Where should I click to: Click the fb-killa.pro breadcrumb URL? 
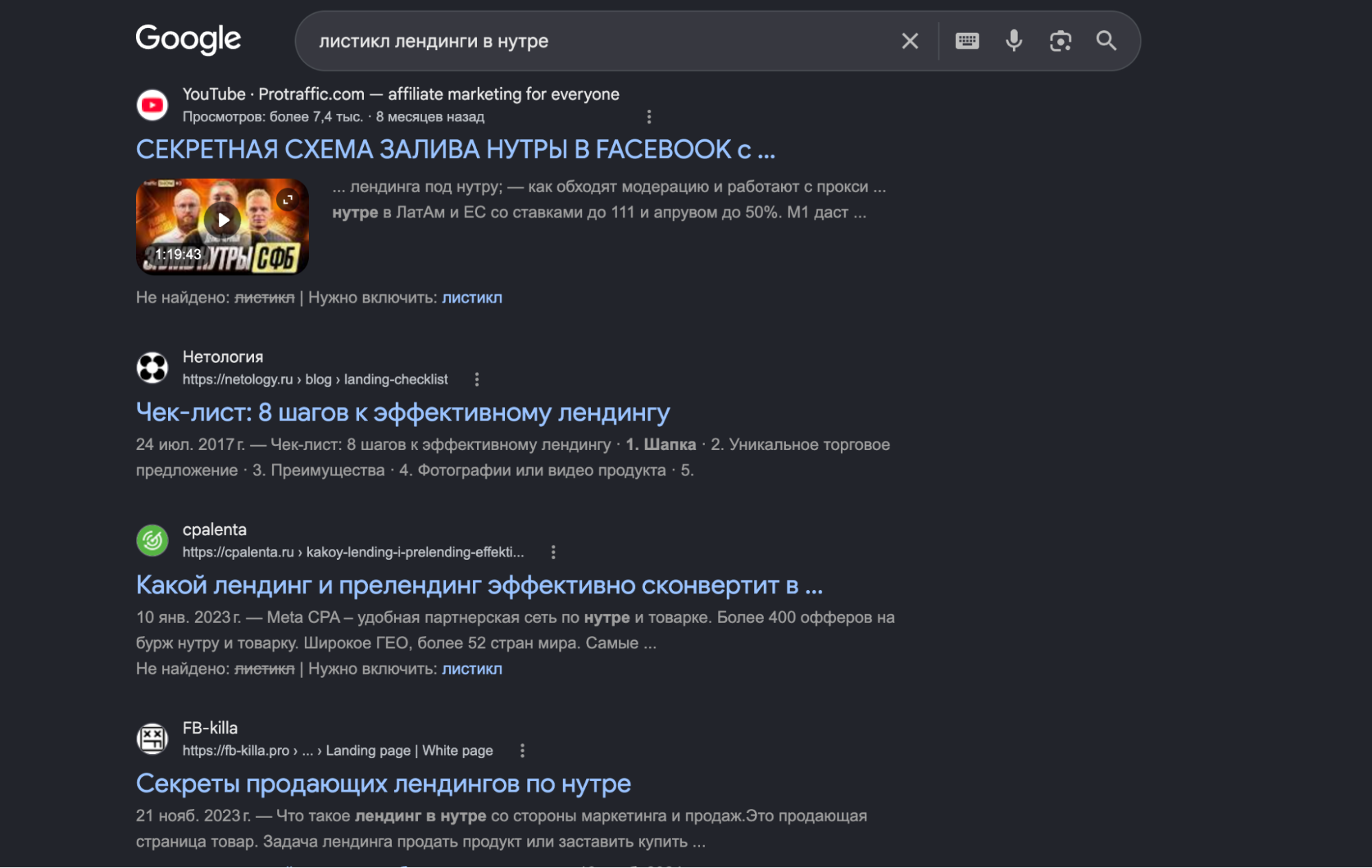click(338, 751)
